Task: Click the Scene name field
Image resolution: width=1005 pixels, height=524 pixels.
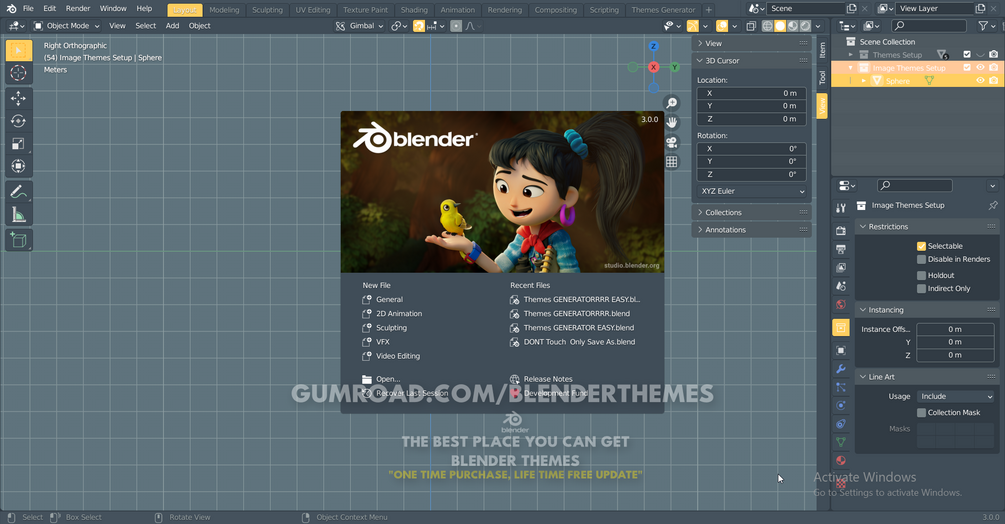Action: (x=806, y=8)
